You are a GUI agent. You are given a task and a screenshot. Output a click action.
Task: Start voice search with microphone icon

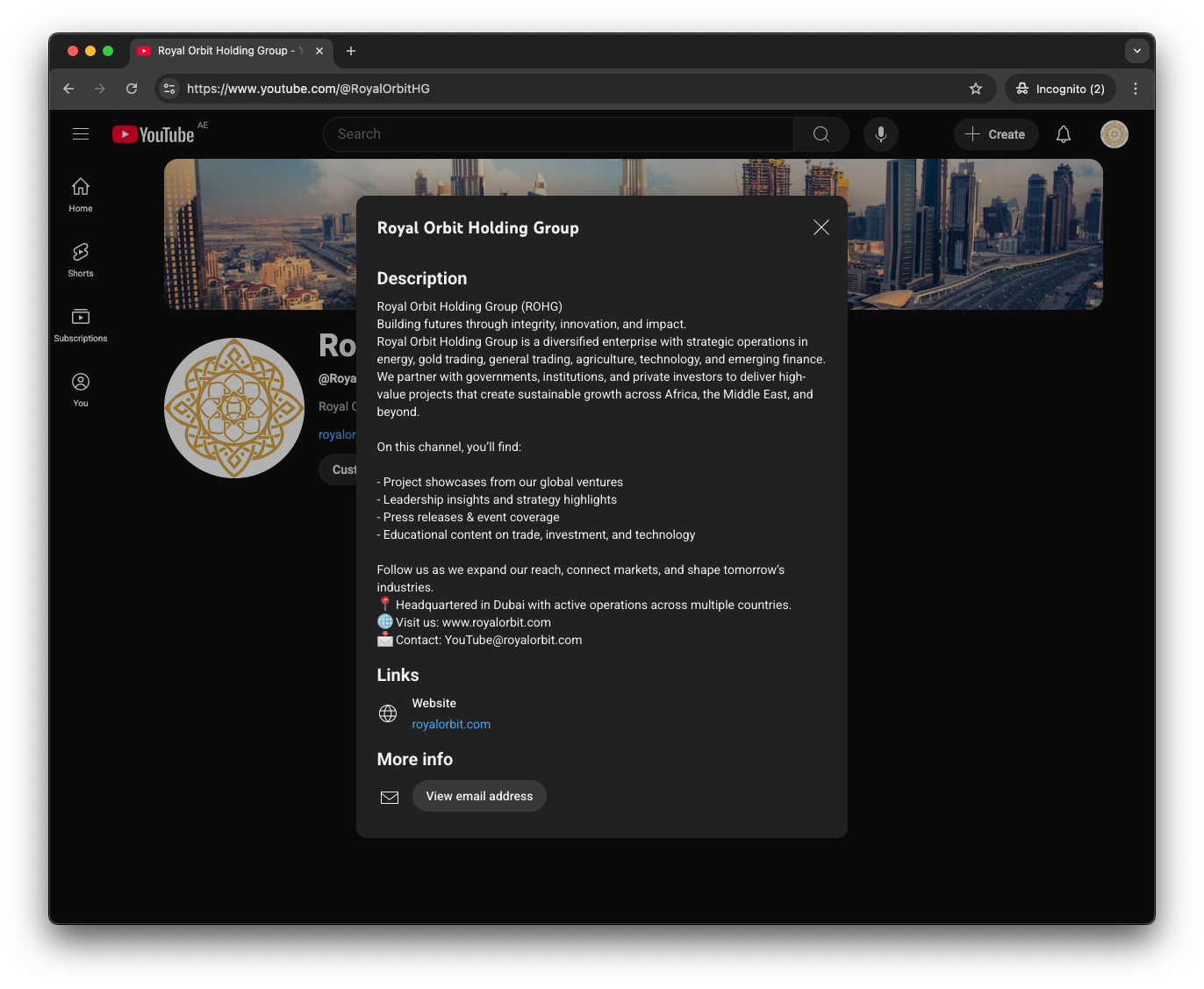click(881, 134)
